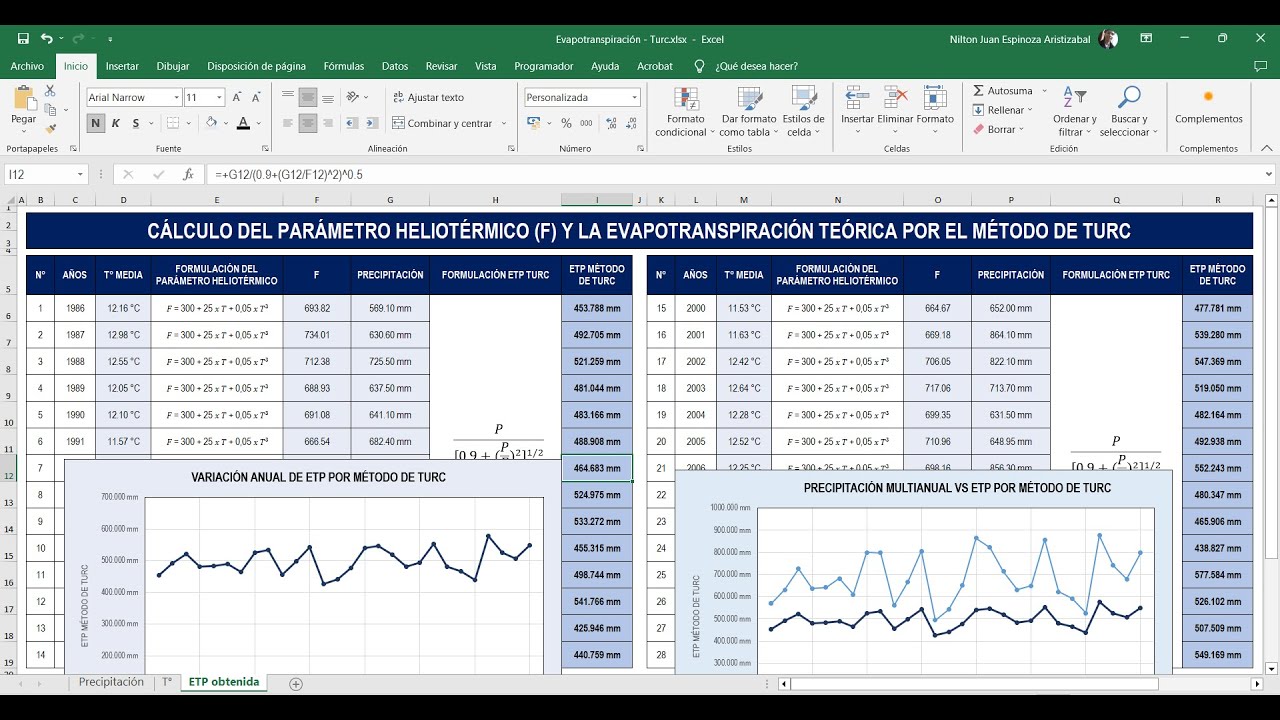The height and width of the screenshot is (720, 1280).
Task: Toggle italic formatting with the K button
Action: click(x=116, y=123)
